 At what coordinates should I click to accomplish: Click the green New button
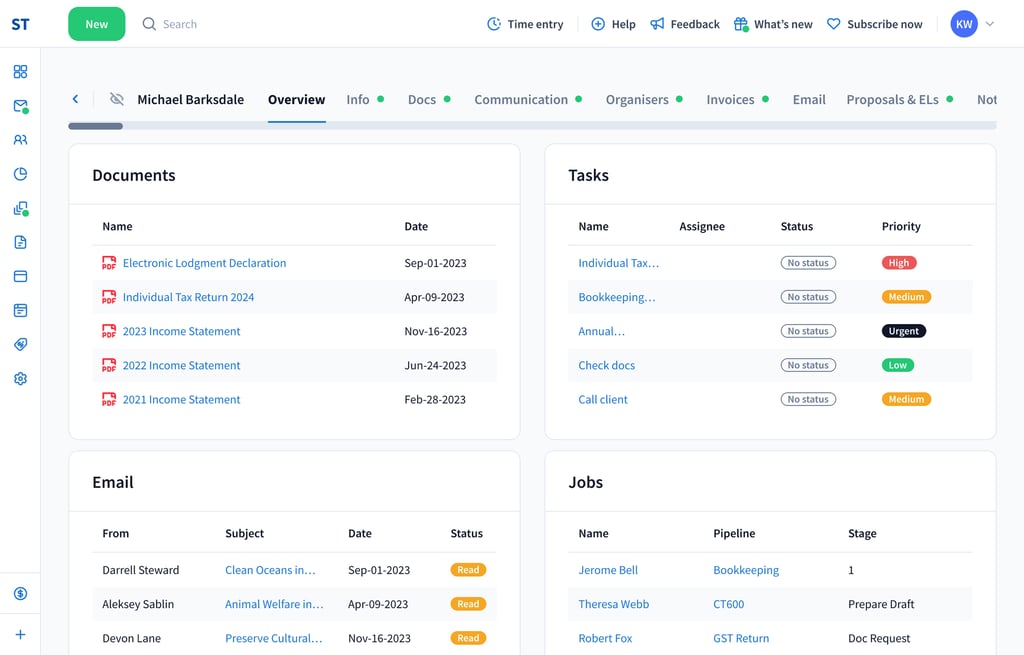[x=97, y=24]
